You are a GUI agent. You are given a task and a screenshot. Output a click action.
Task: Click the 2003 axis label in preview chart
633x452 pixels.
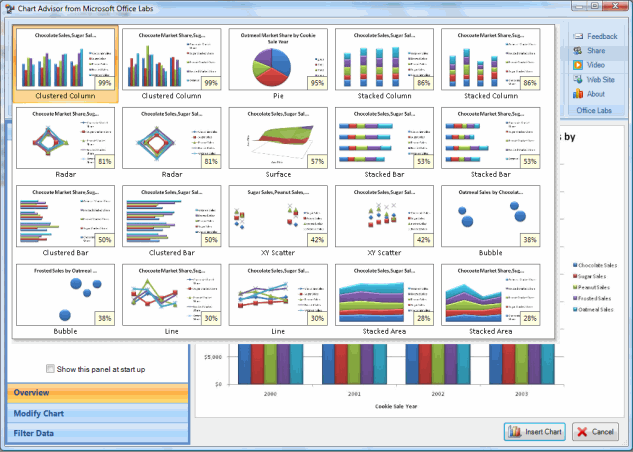coord(521,394)
